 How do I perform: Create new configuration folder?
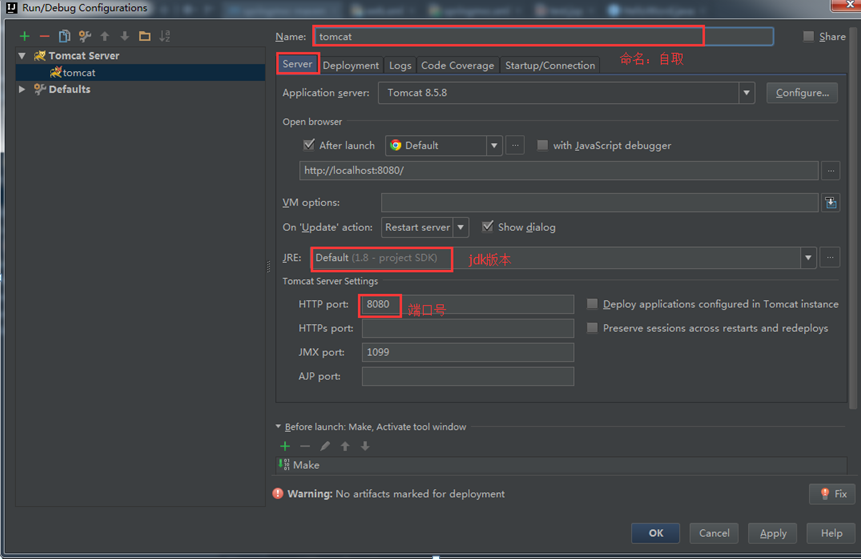(x=144, y=36)
